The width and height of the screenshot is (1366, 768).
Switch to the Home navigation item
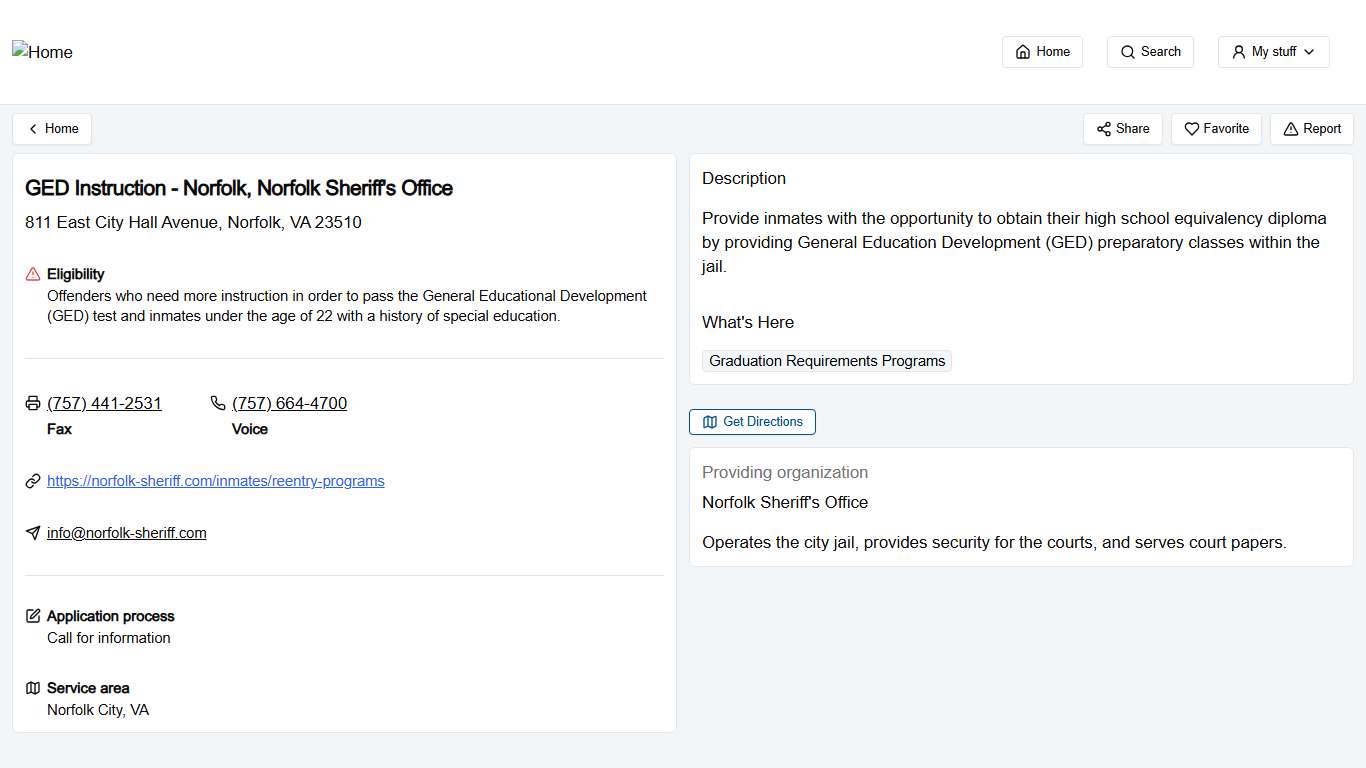(x=1042, y=51)
